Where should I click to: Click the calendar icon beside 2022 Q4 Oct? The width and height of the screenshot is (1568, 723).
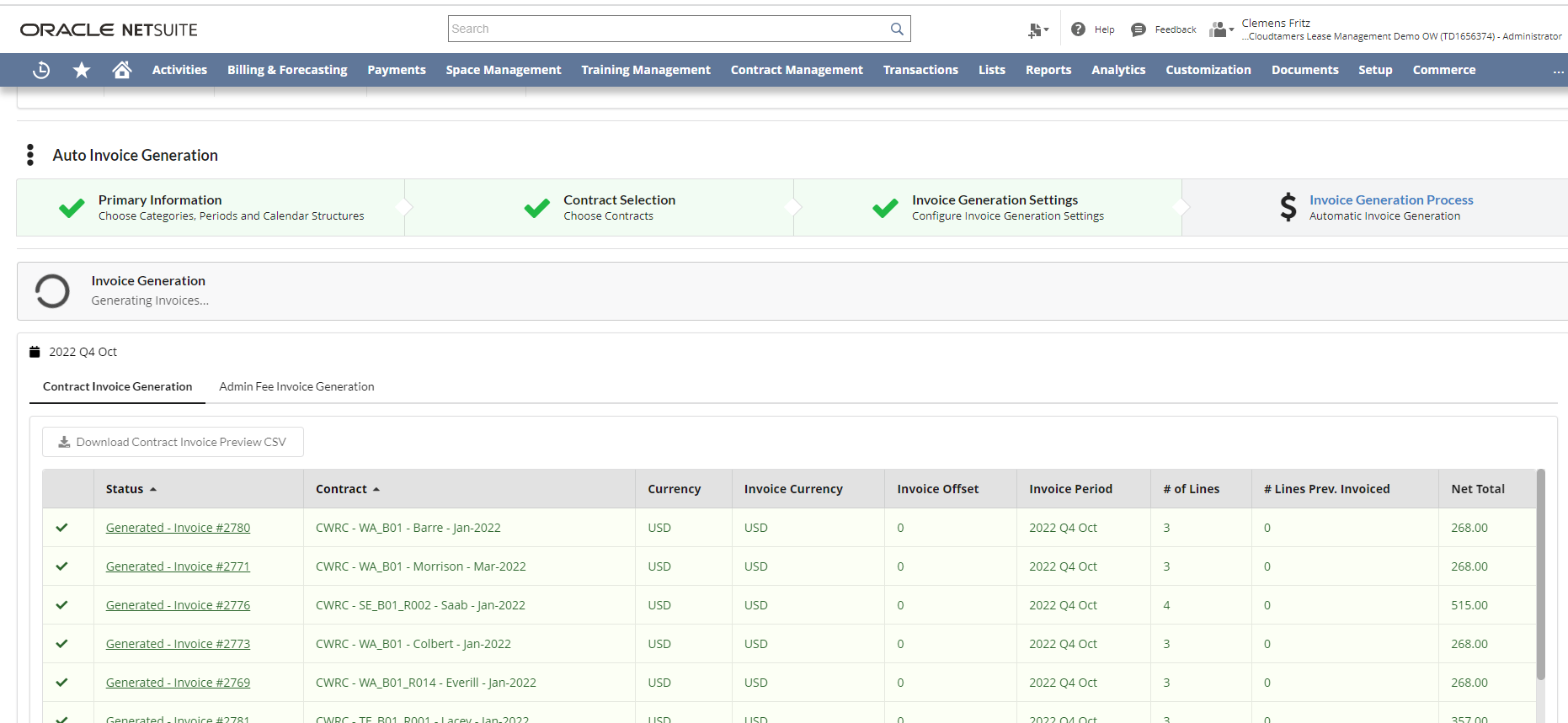pyautogui.click(x=35, y=352)
